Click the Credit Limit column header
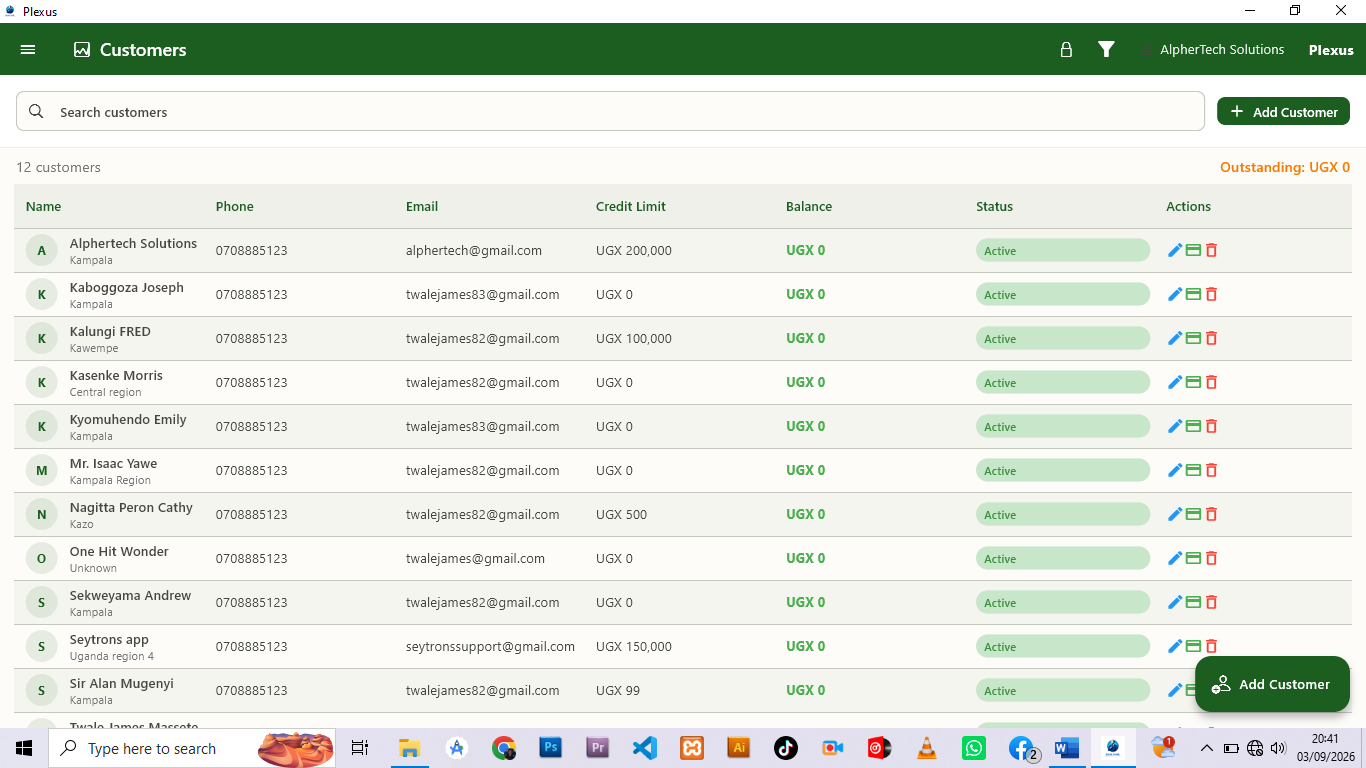The width and height of the screenshot is (1366, 768). tap(631, 206)
